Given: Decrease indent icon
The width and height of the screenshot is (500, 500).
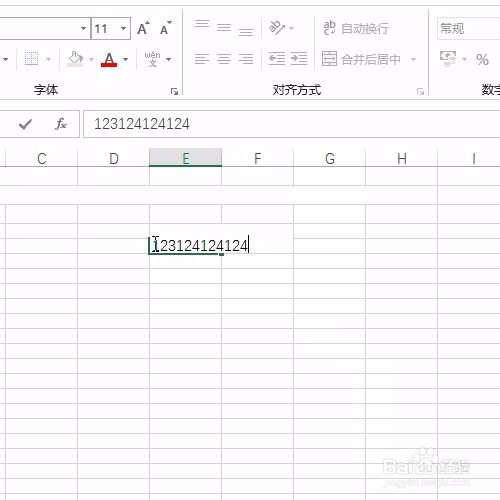Looking at the screenshot, I should pos(277,59).
